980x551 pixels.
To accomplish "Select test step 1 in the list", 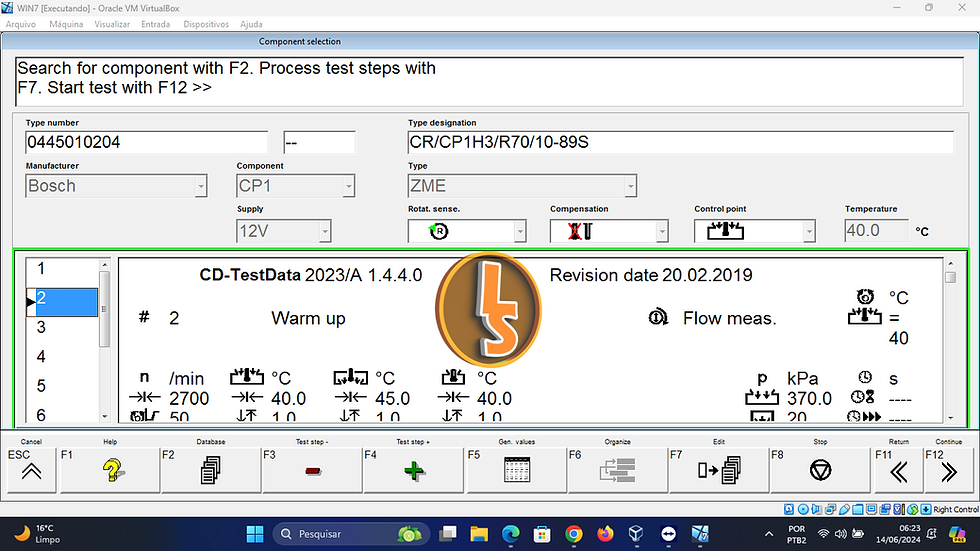I will [x=62, y=269].
